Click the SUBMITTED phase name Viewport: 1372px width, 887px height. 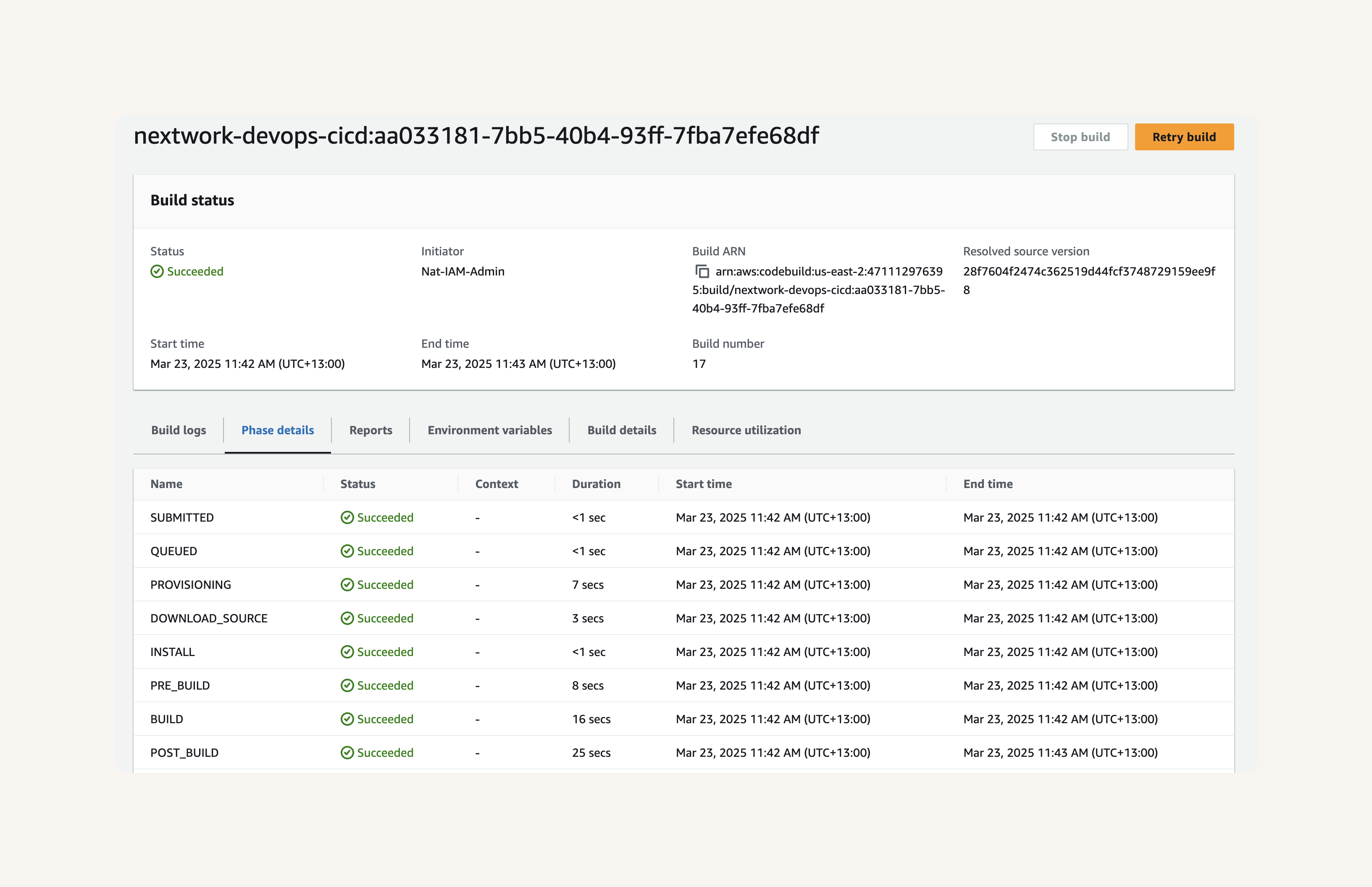click(182, 517)
